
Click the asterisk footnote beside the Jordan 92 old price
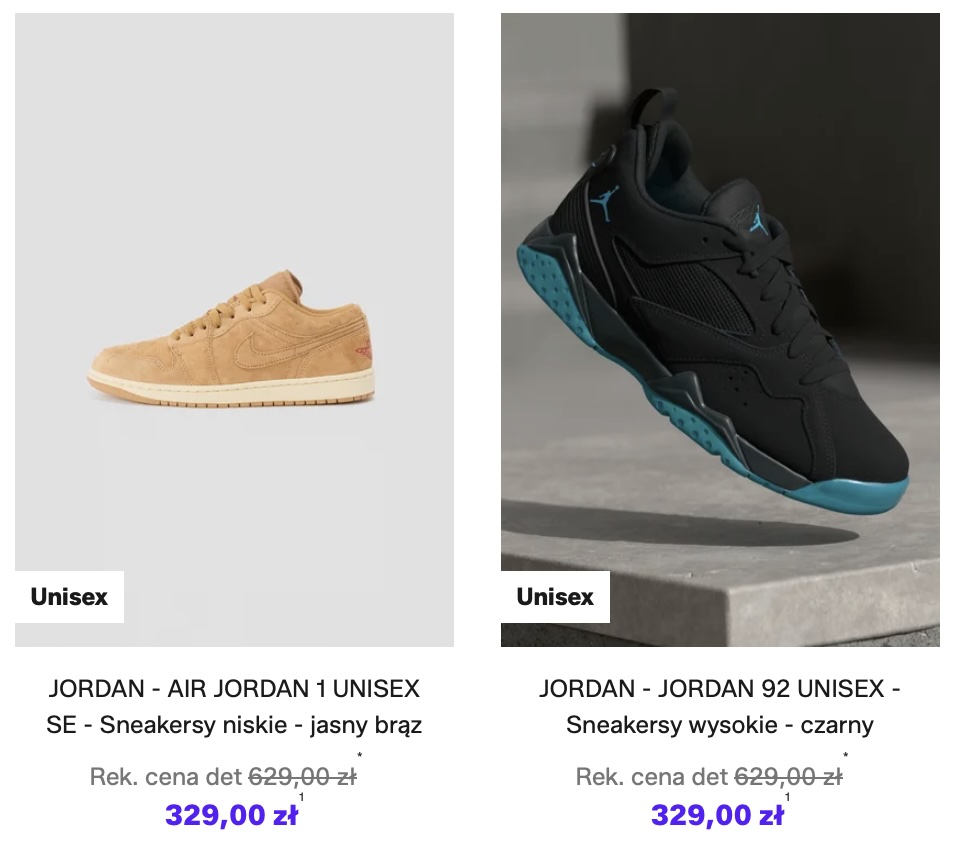[x=846, y=757]
